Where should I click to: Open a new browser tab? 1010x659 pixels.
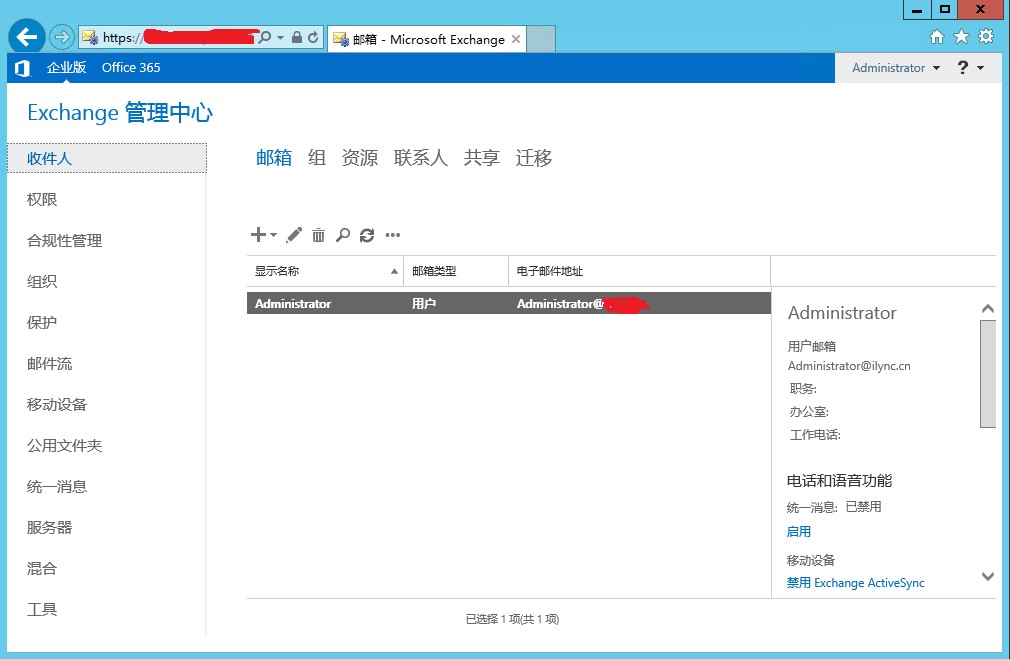pos(541,39)
